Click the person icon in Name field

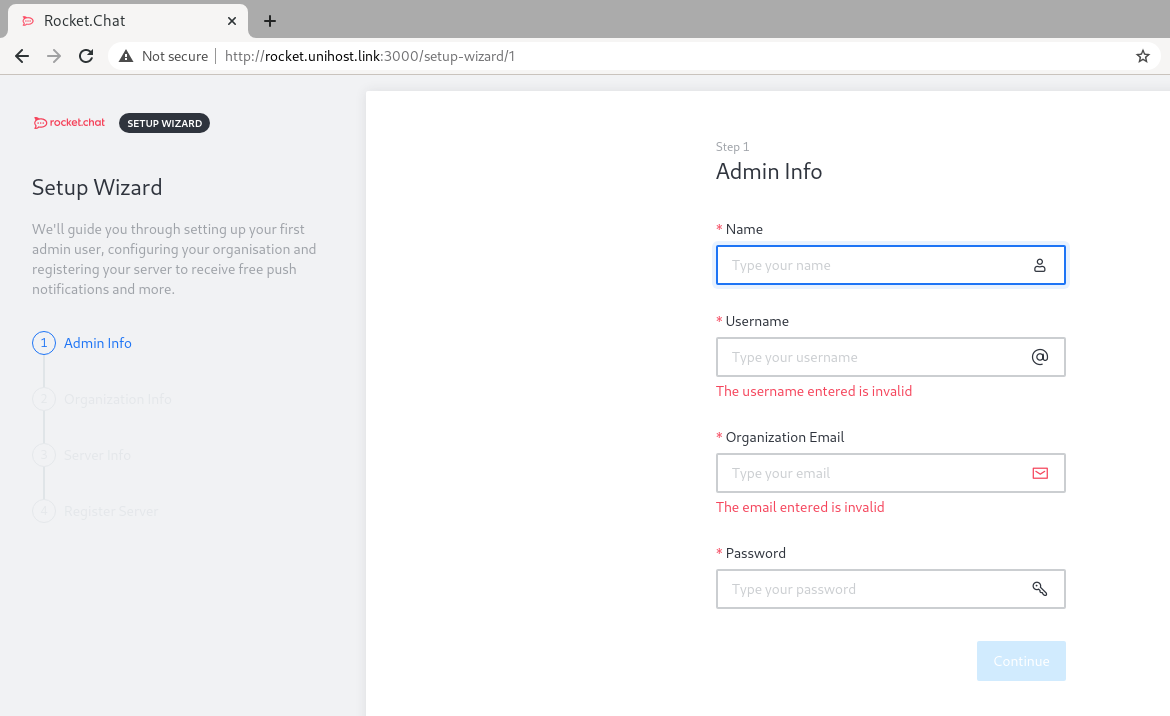[1039, 265]
